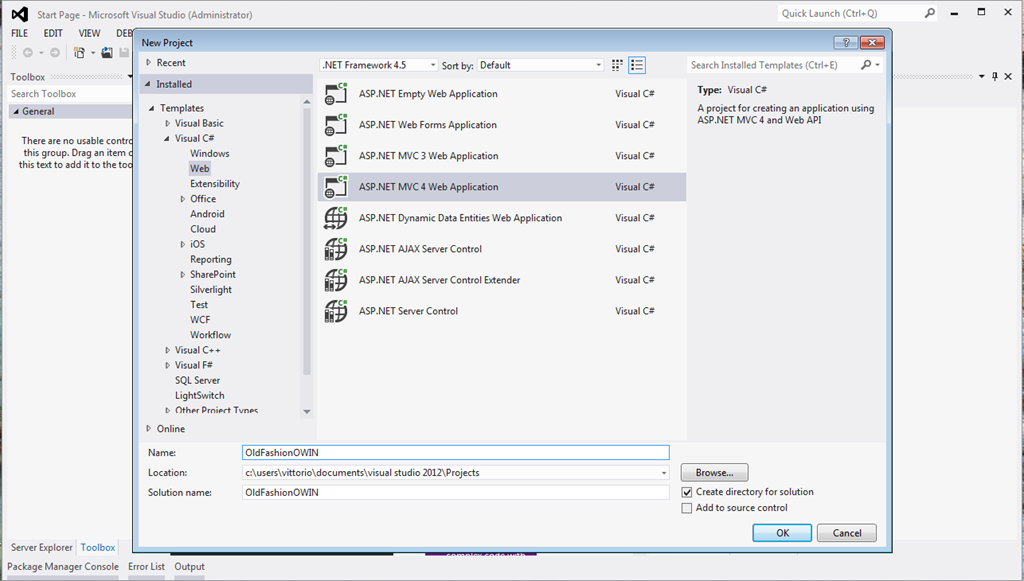The width and height of the screenshot is (1024, 581).
Task: Switch templates to small icons view
Action: (617, 65)
